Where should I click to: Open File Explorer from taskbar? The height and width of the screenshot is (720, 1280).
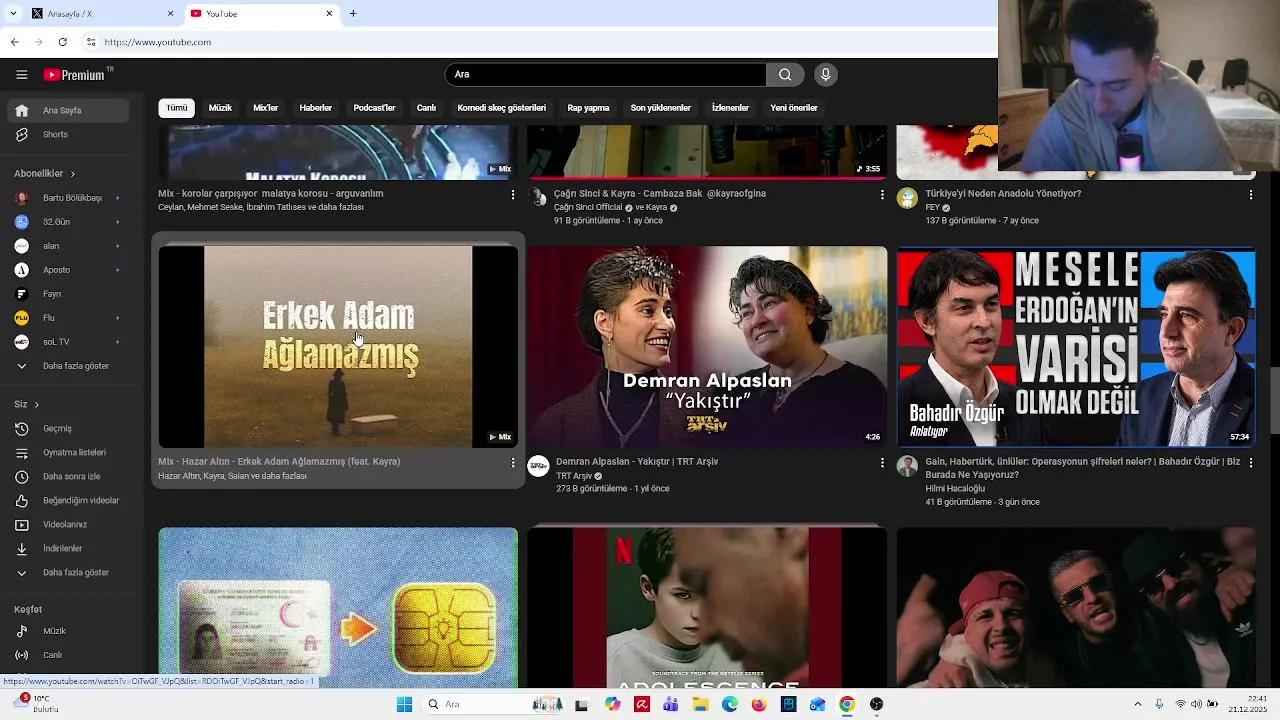pyautogui.click(x=700, y=704)
